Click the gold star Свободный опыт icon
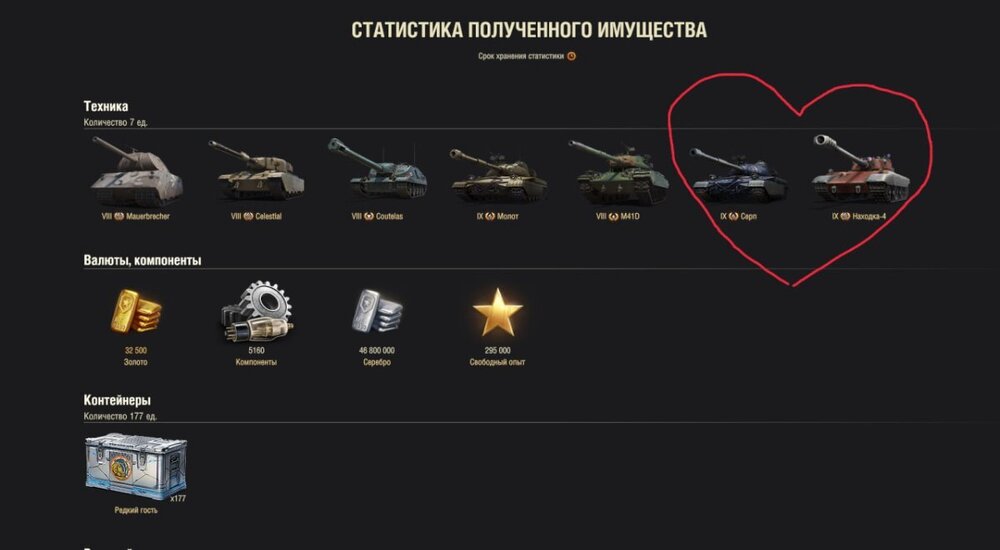The width and height of the screenshot is (1000, 550). pyautogui.click(x=497, y=312)
